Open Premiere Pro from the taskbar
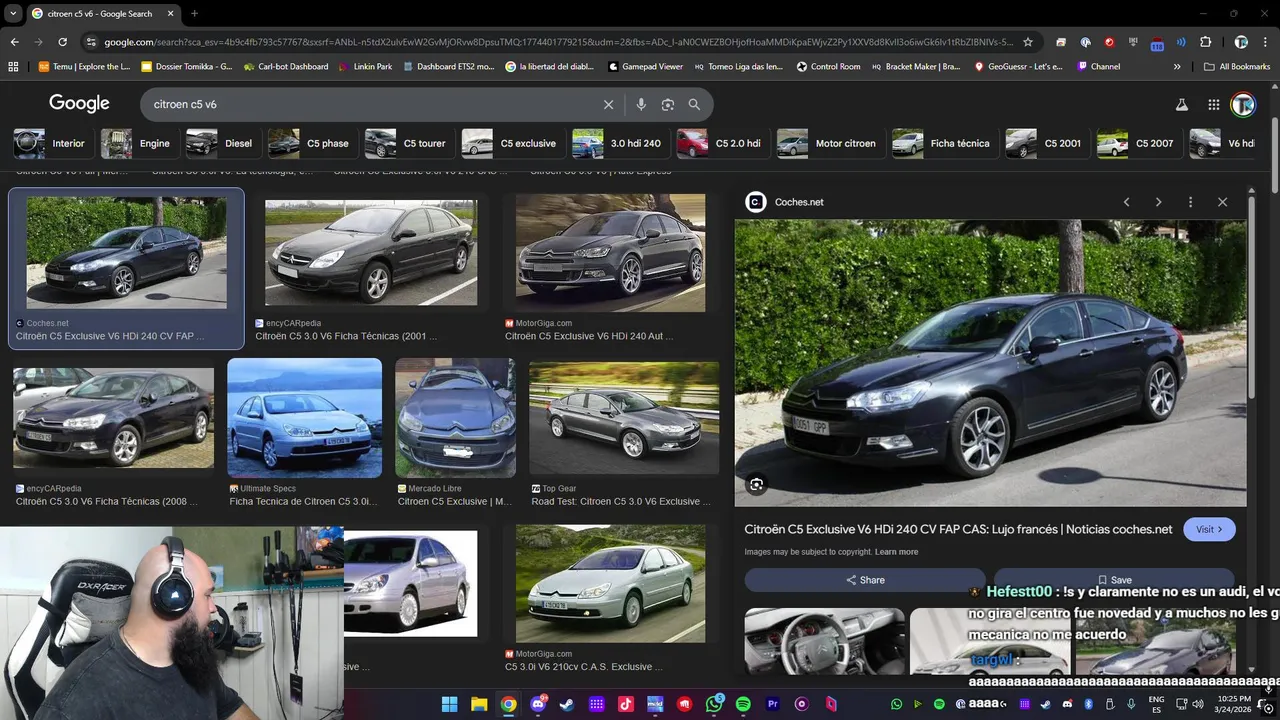The image size is (1280, 720). coord(772,704)
